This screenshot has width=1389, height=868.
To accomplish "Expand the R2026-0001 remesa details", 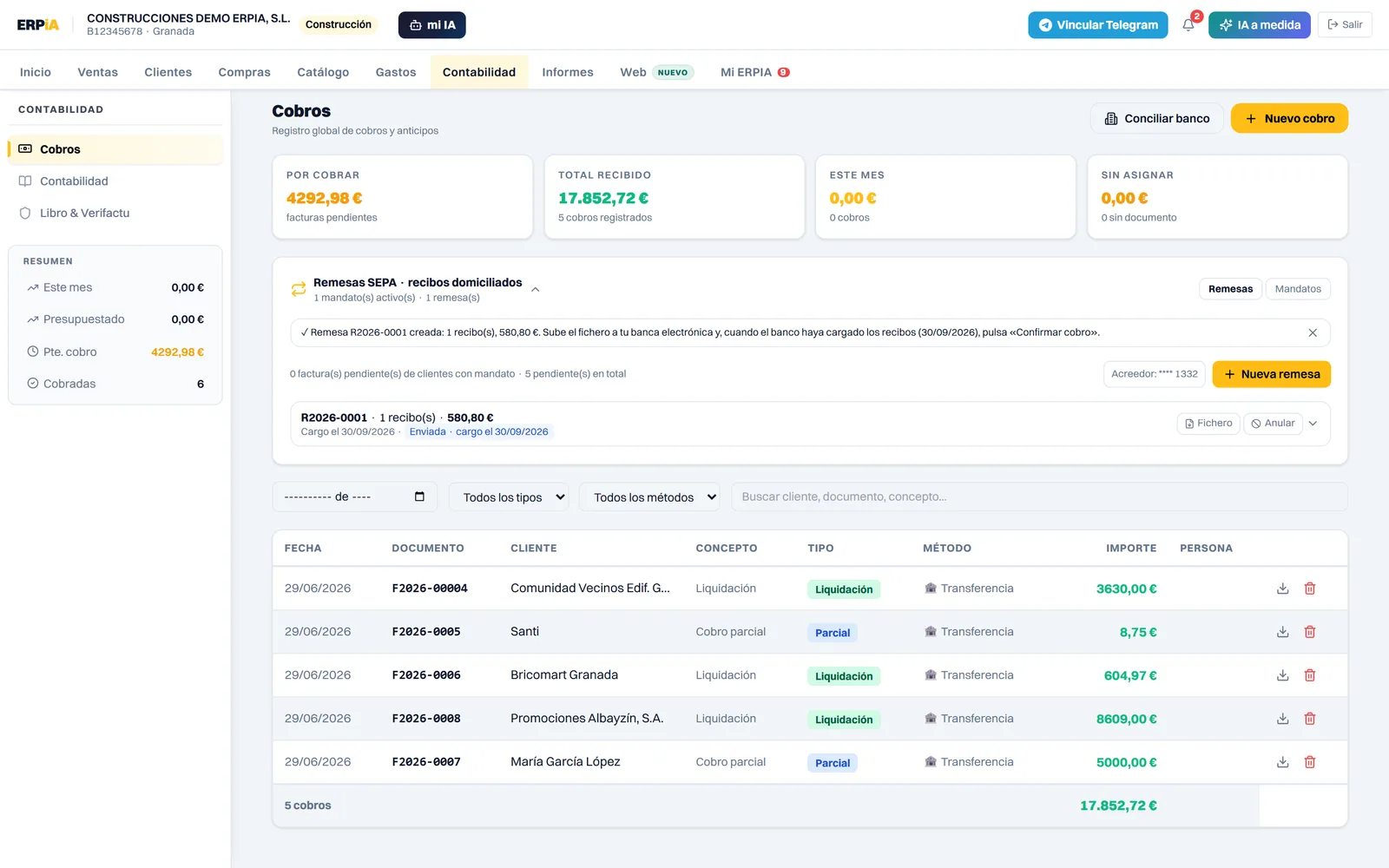I will coord(1313,424).
